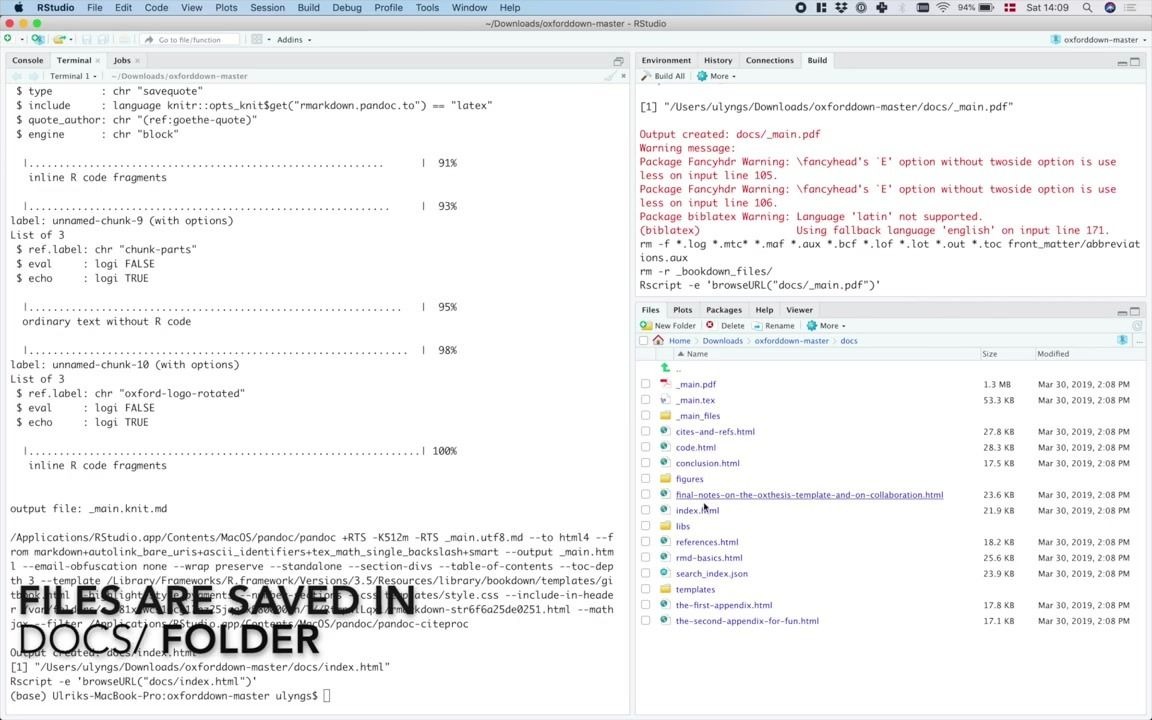Click the New Folder icon
Screen dimensions: 1152x720
coord(646,325)
